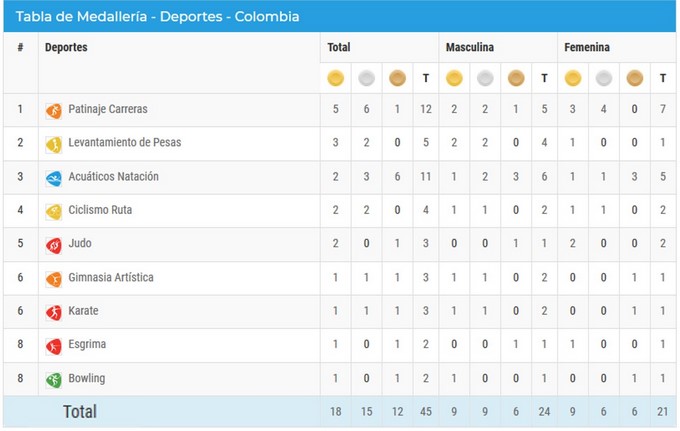Click the Levantamiento de Pesas icon
The width and height of the screenshot is (680, 431).
54,145
